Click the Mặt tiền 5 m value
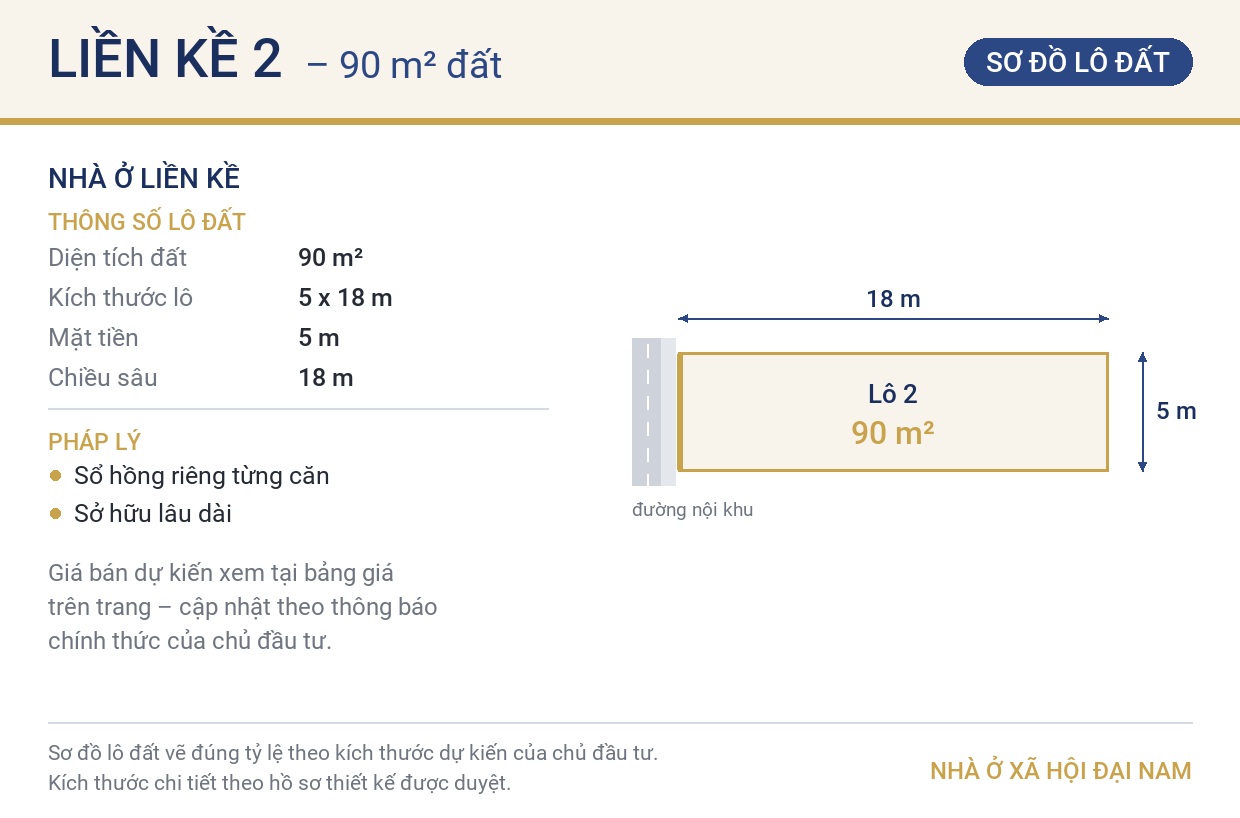The height and width of the screenshot is (818, 1240). [x=319, y=338]
